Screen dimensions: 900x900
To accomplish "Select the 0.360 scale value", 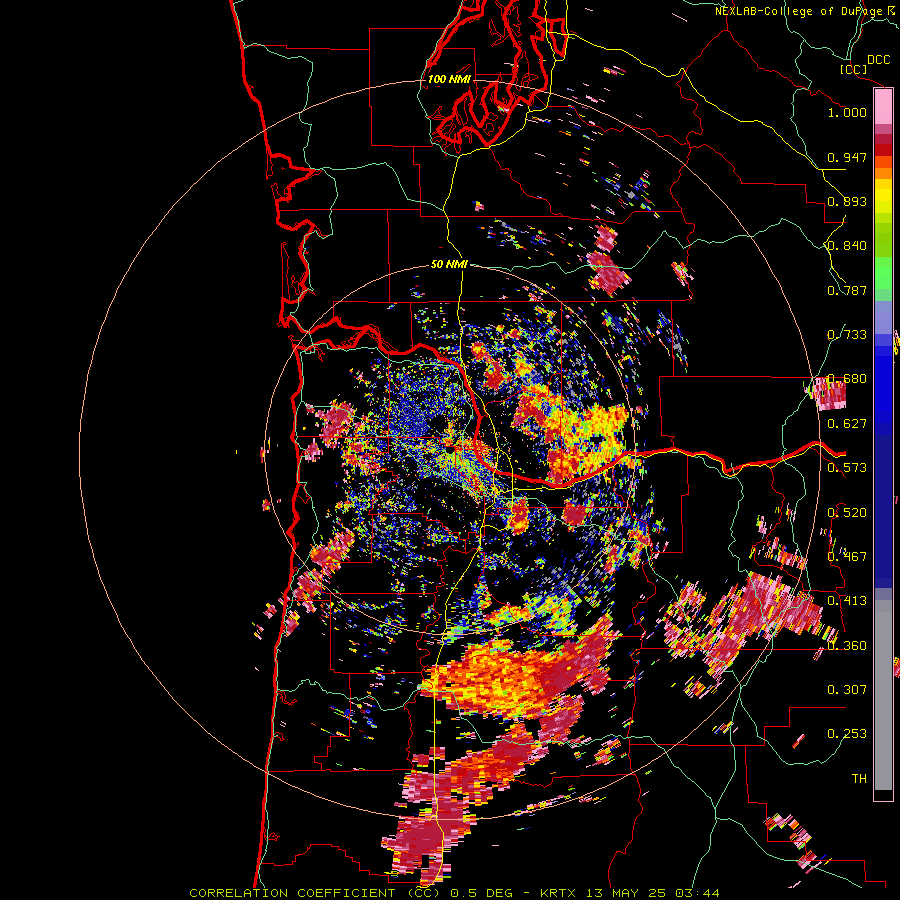I will click(847, 646).
